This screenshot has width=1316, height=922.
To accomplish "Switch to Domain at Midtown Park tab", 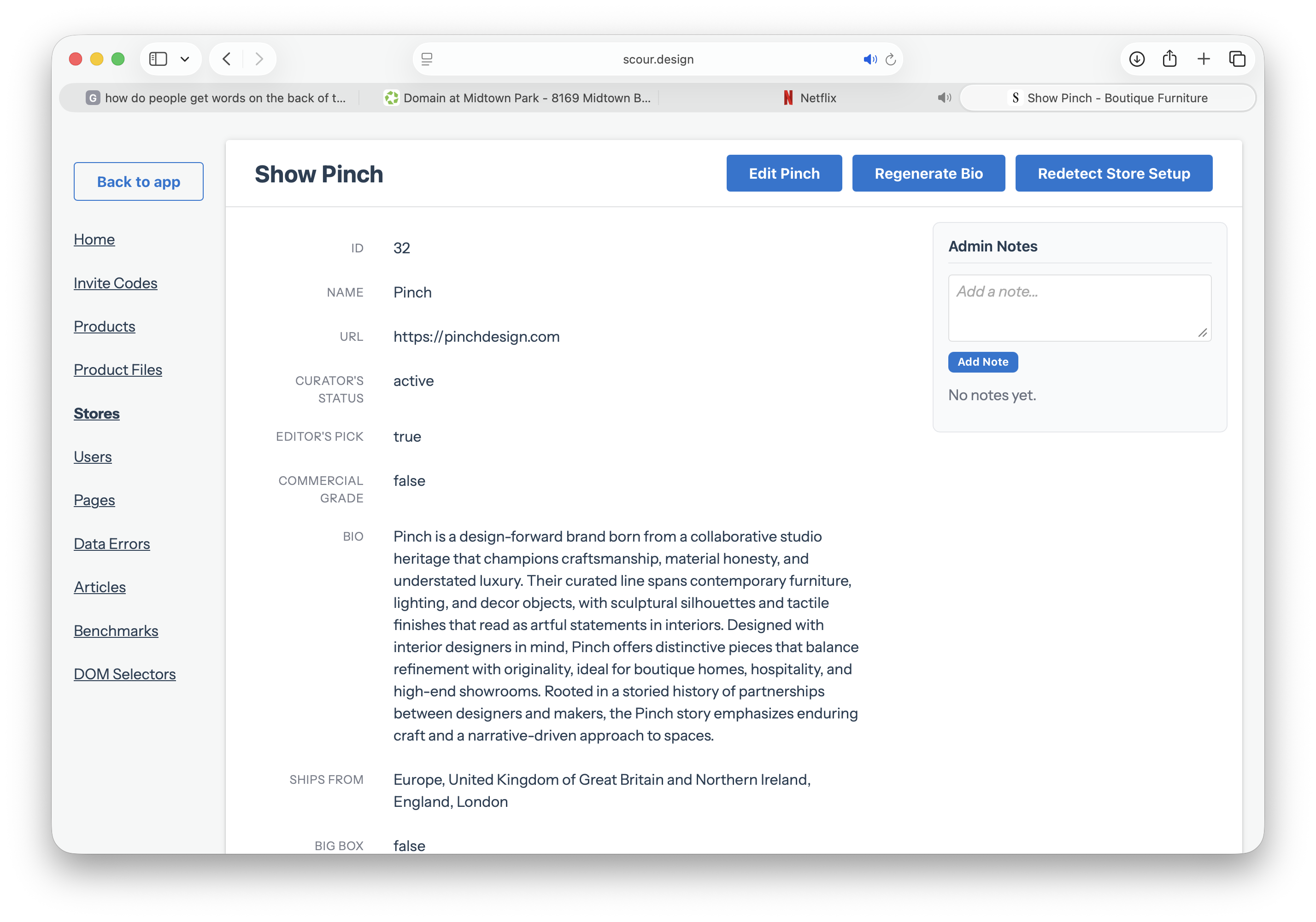I will pos(517,98).
